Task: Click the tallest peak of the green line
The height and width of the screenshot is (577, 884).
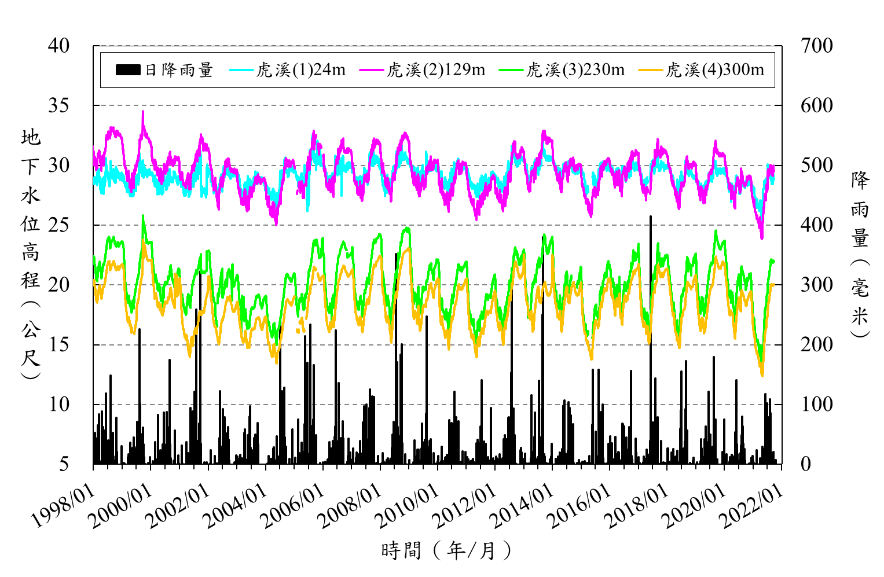Action: point(143,217)
